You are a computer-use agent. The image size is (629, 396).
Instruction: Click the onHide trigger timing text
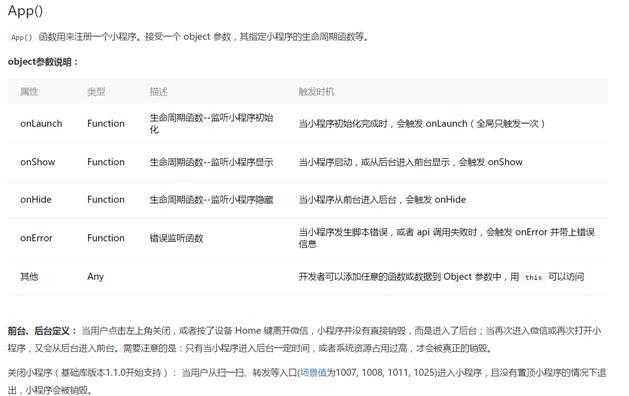[382, 200]
